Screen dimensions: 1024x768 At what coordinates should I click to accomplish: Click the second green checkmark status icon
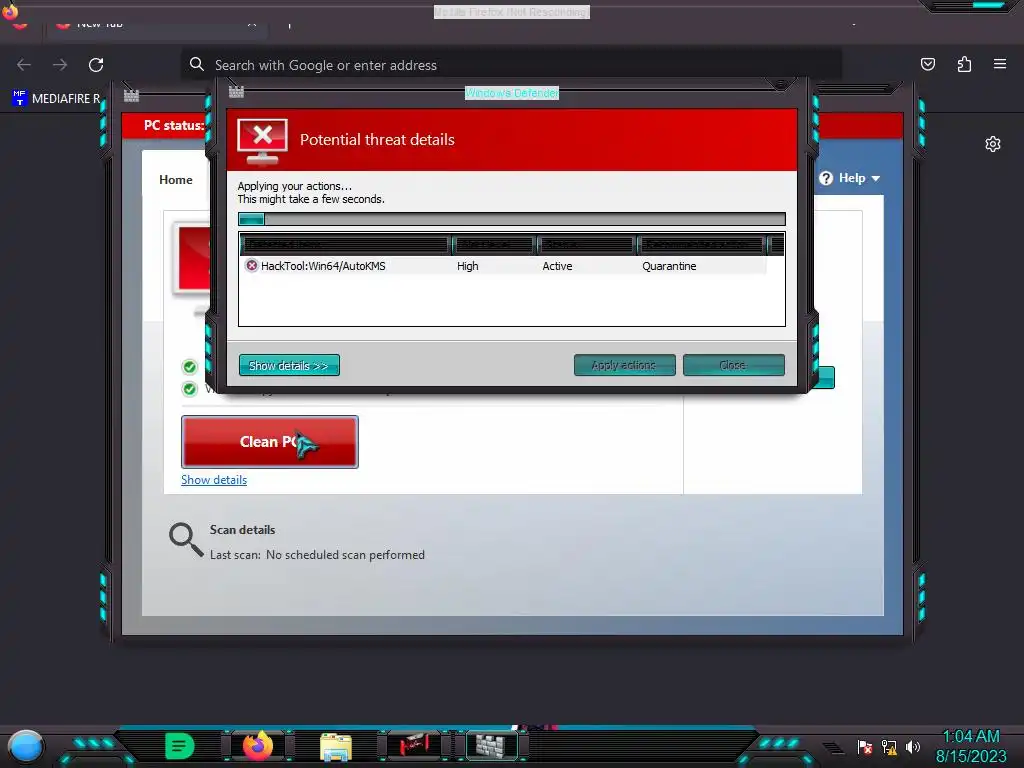click(x=189, y=389)
